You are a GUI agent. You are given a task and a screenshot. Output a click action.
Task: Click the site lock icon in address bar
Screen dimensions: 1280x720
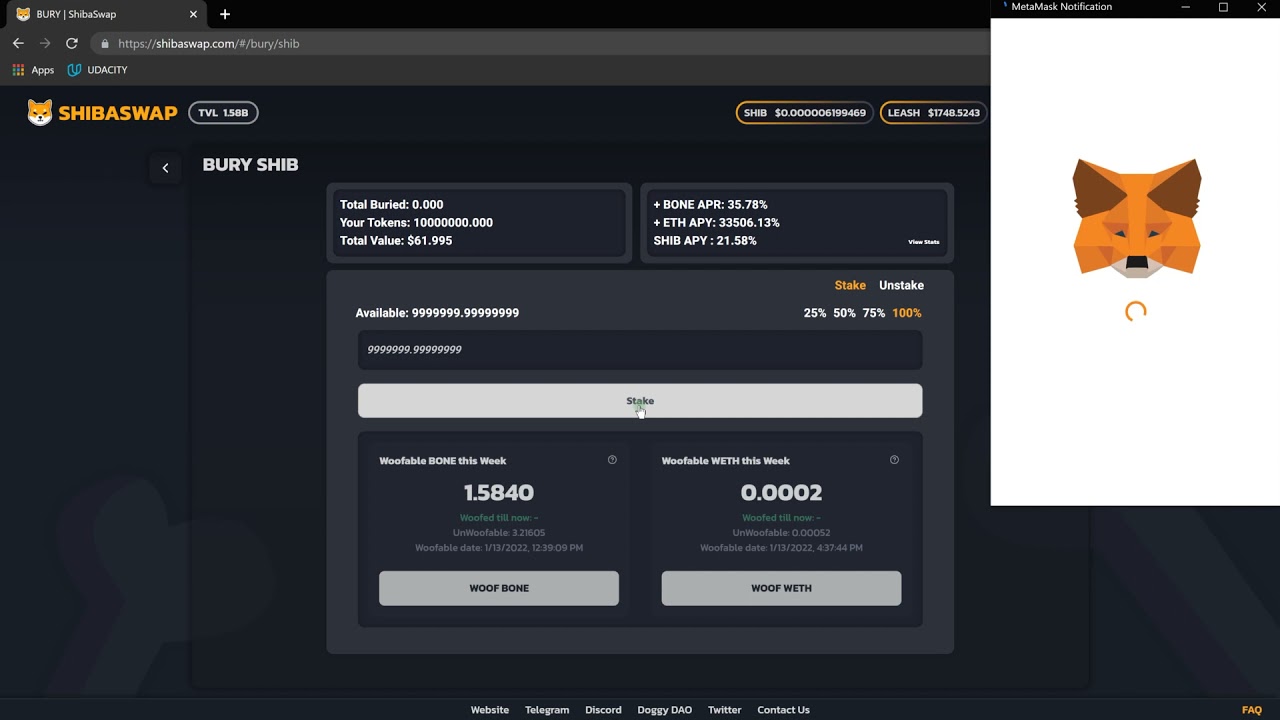(x=105, y=44)
